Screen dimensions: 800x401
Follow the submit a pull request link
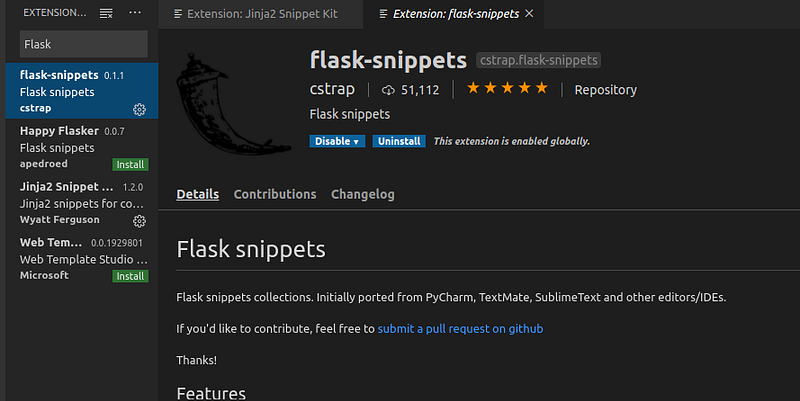[x=460, y=329]
